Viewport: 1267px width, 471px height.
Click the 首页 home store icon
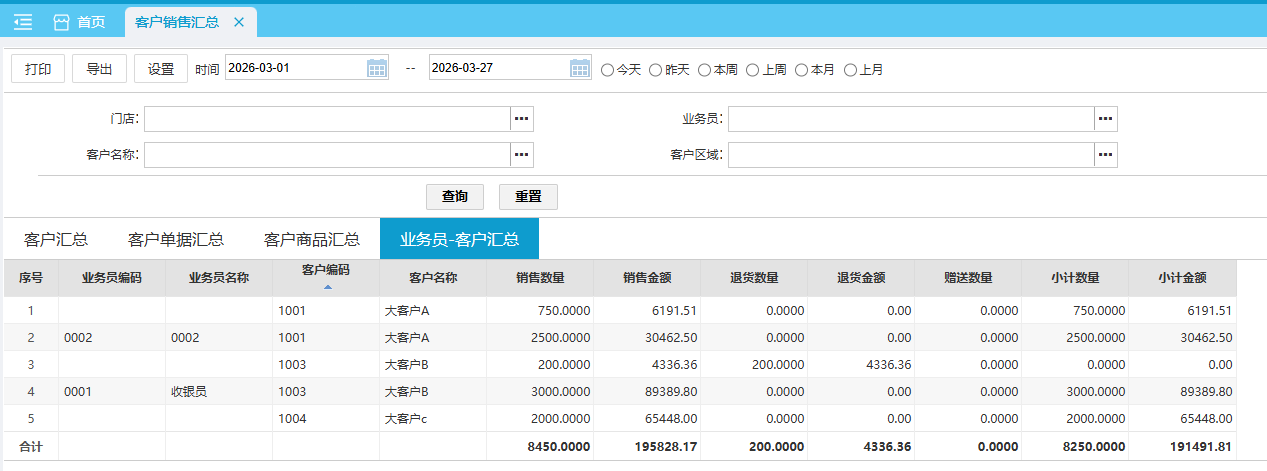pyautogui.click(x=62, y=22)
